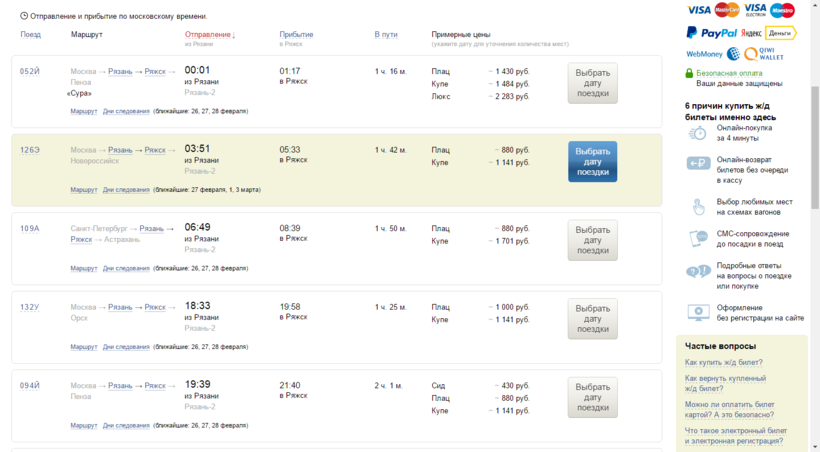Click the clock icon beside Moscow time notice

tap(24, 17)
